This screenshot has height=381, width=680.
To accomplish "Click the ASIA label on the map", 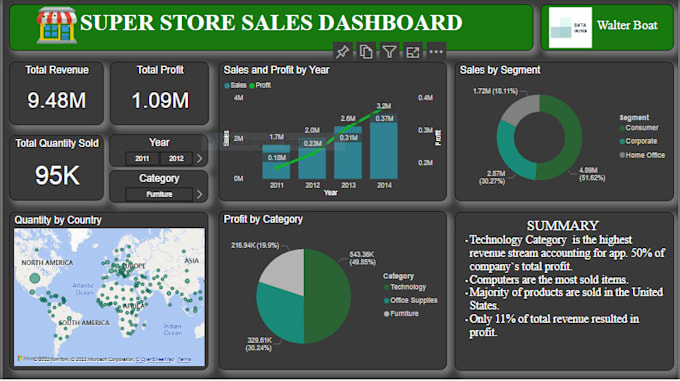I will pos(191,261).
